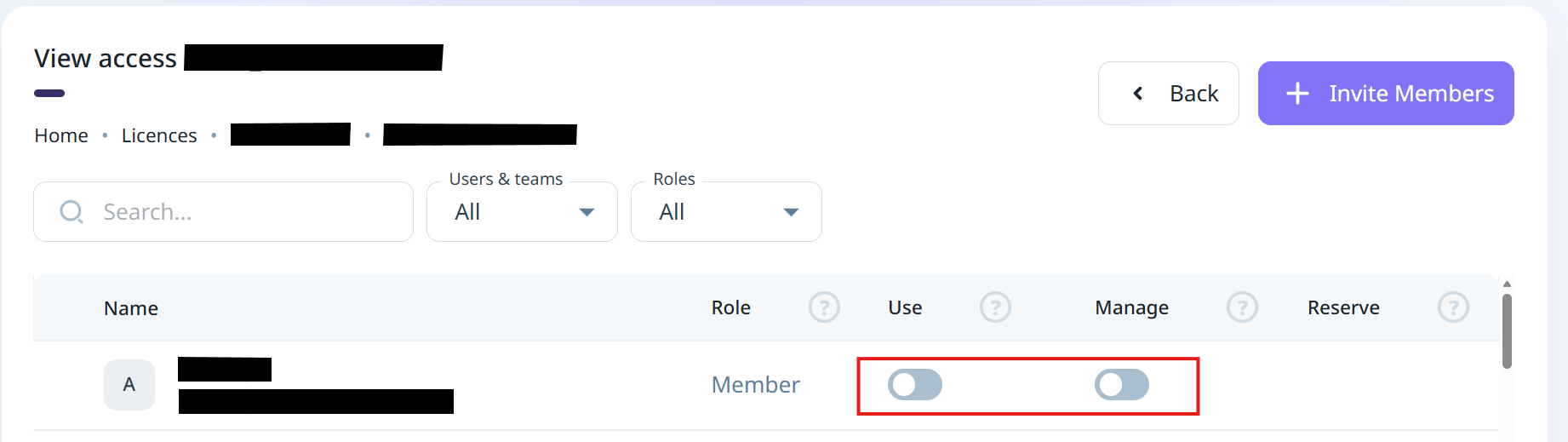This screenshot has width=1568, height=442.
Task: Click the plus icon on Invite Members
Action: tap(1297, 94)
